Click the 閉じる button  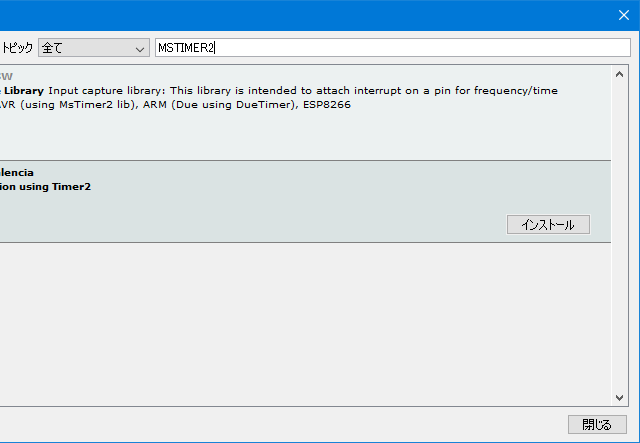(597, 424)
